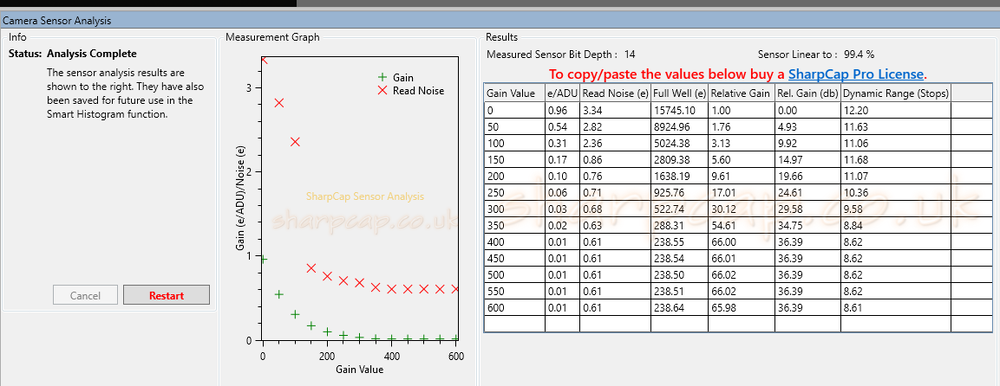Viewport: 1000px width, 386px height.
Task: Select the Full Well cell 5024.38
Action: tap(680, 144)
